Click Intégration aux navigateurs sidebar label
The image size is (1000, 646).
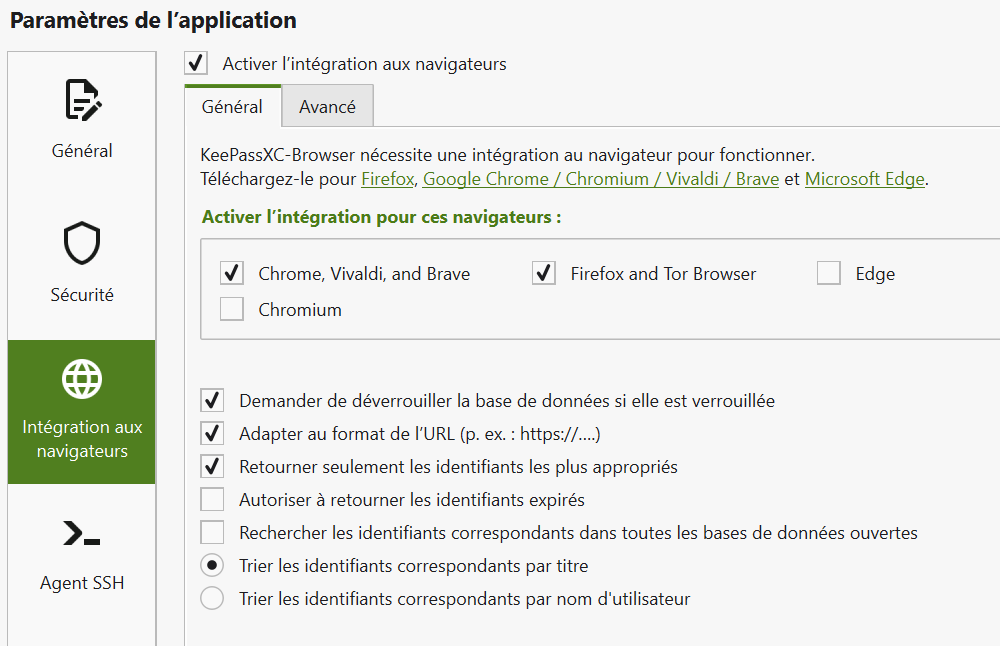(82, 439)
